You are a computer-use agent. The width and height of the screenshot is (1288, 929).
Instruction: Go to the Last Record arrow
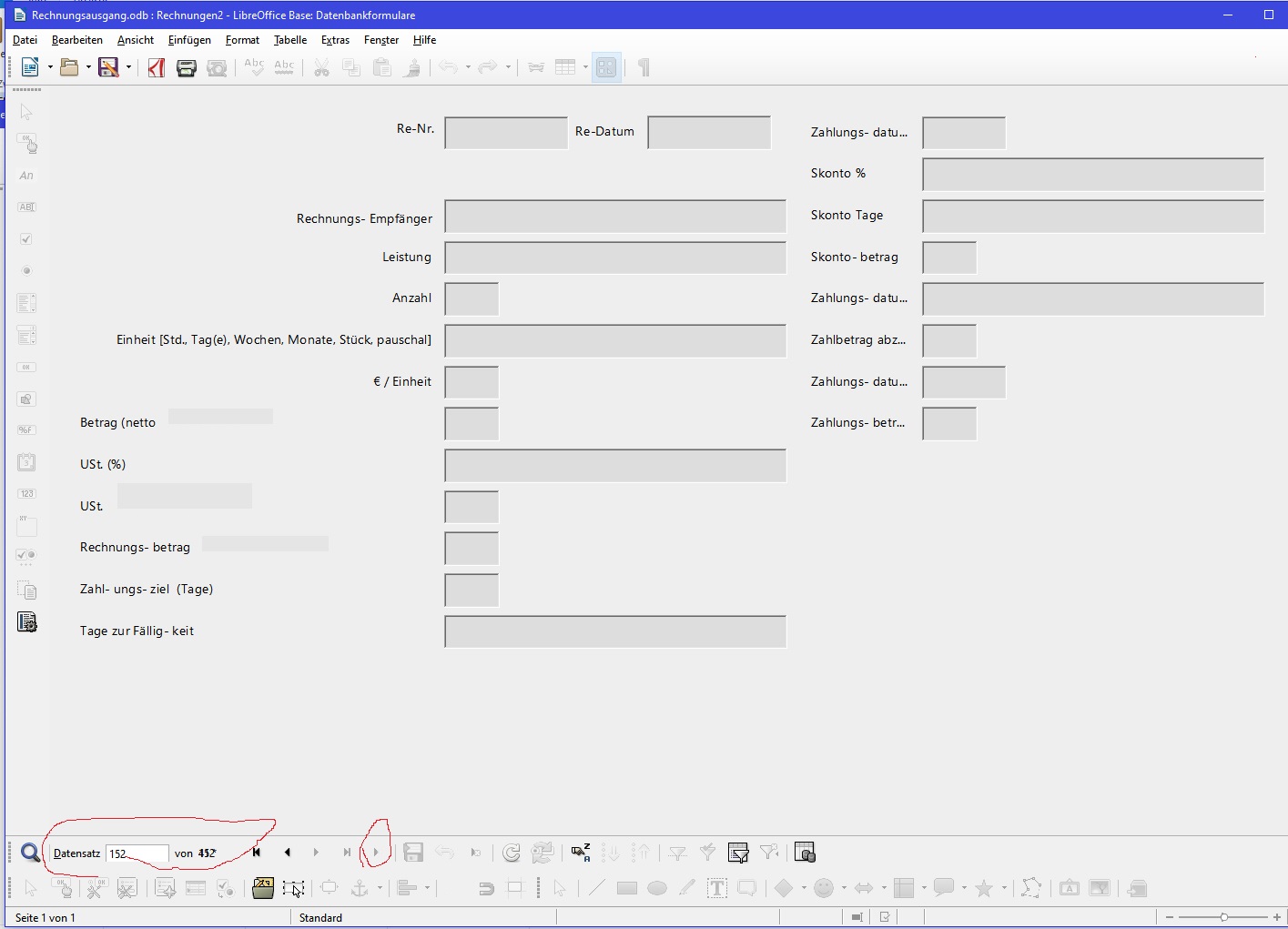[346, 853]
